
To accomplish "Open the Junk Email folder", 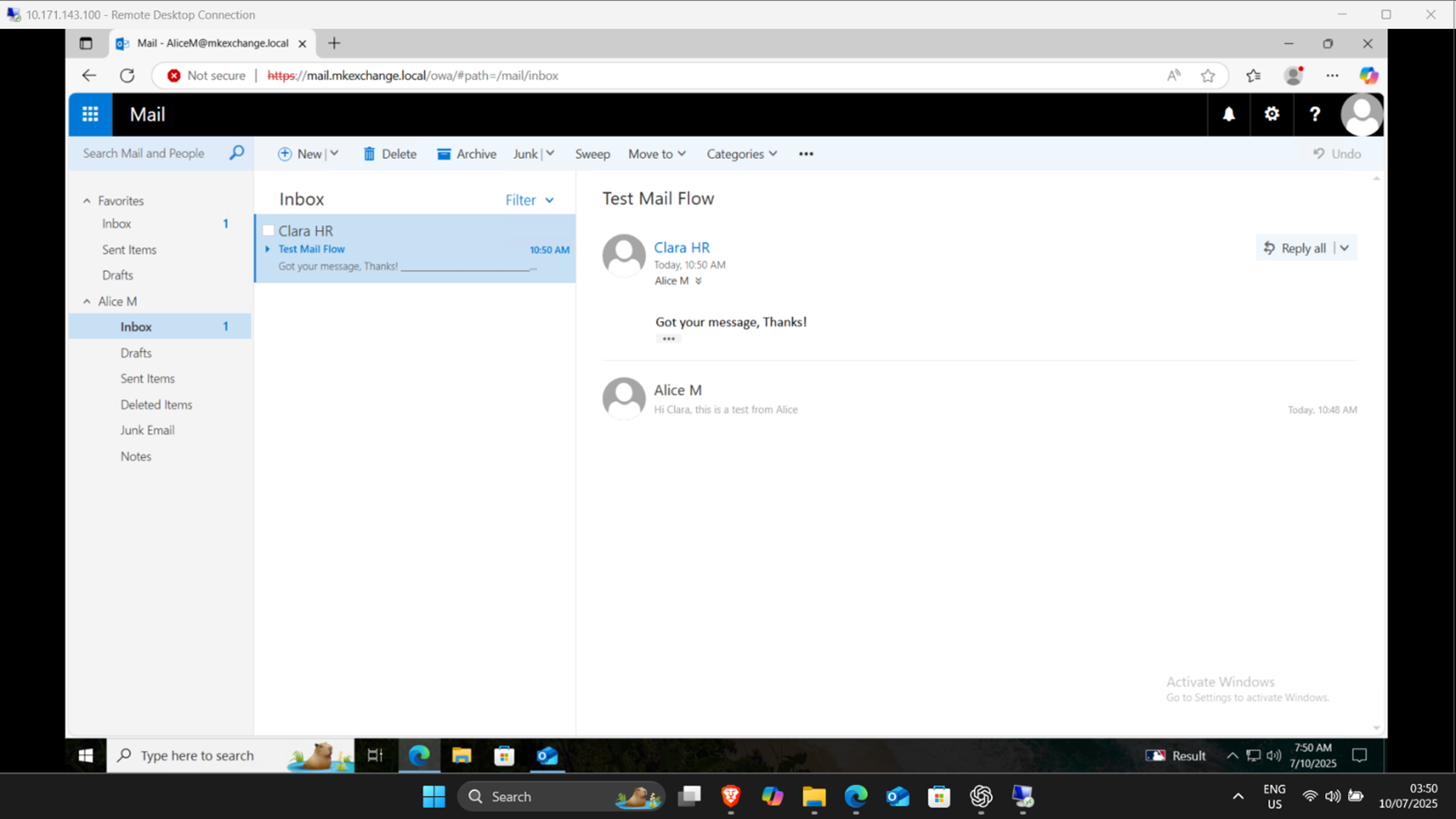I will tap(147, 430).
